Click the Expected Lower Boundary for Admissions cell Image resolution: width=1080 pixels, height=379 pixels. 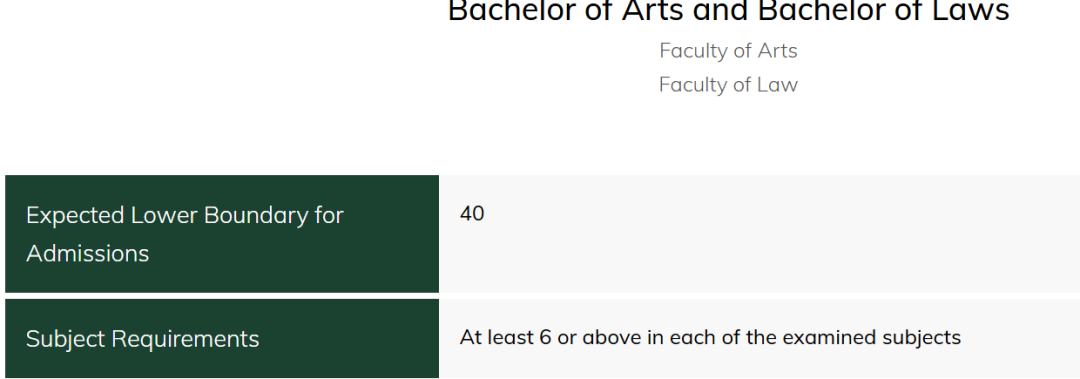coord(222,234)
